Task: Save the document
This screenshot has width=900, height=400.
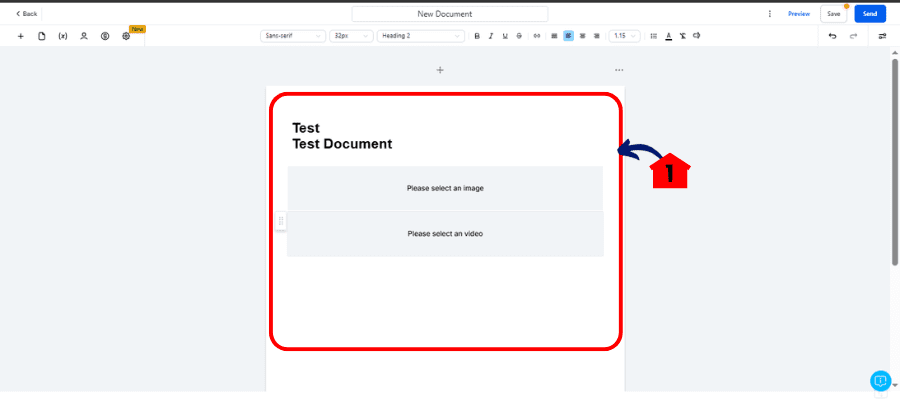Action: point(833,14)
